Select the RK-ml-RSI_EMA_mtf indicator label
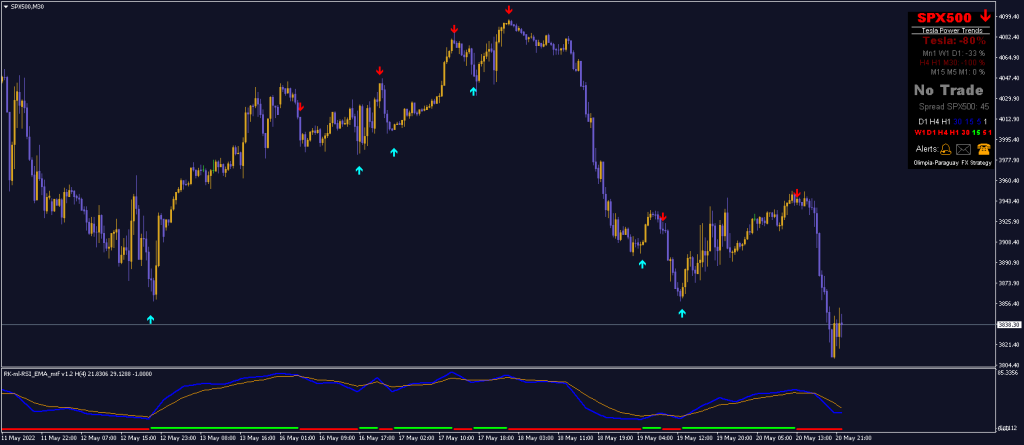1024x445 pixels. click(x=75, y=373)
